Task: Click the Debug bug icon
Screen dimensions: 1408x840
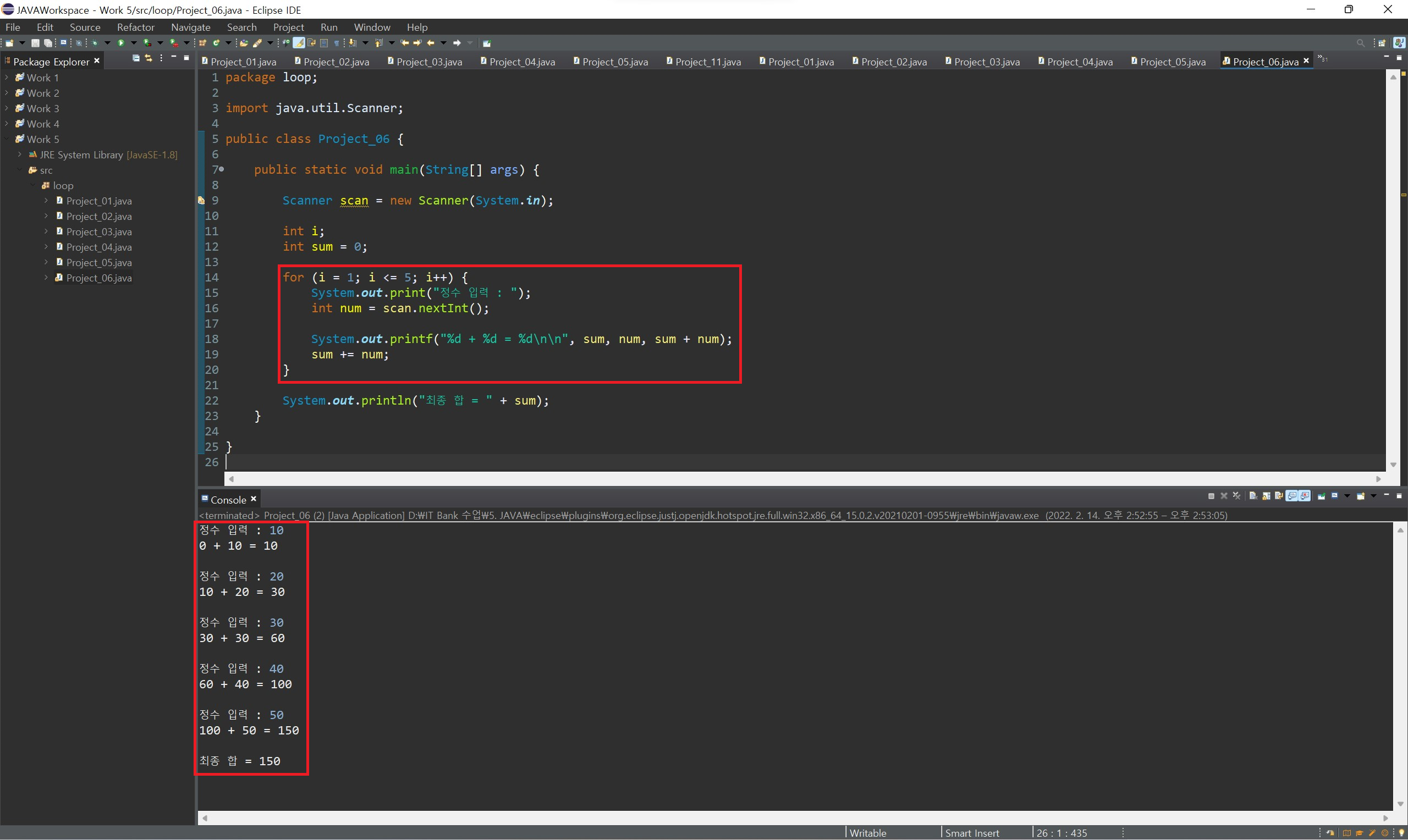Action: tap(95, 43)
